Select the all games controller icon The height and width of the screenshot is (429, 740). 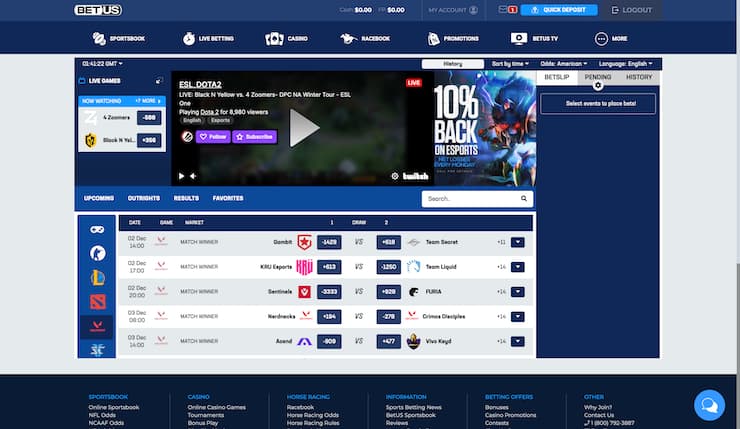point(97,229)
